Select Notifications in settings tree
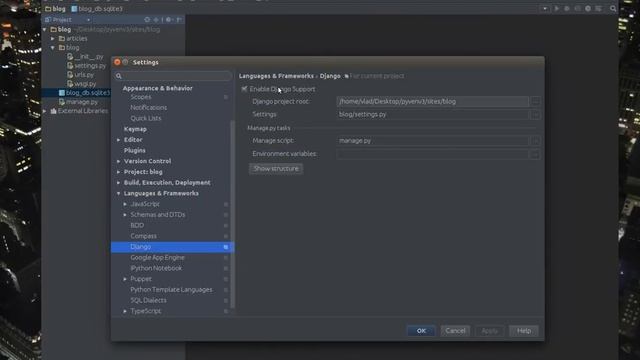The image size is (640, 360). [x=149, y=107]
